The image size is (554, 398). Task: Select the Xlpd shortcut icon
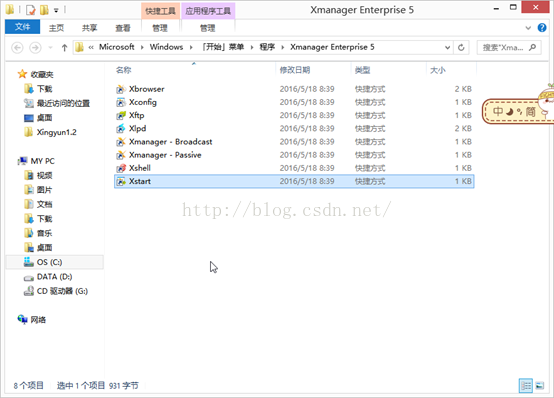point(121,128)
